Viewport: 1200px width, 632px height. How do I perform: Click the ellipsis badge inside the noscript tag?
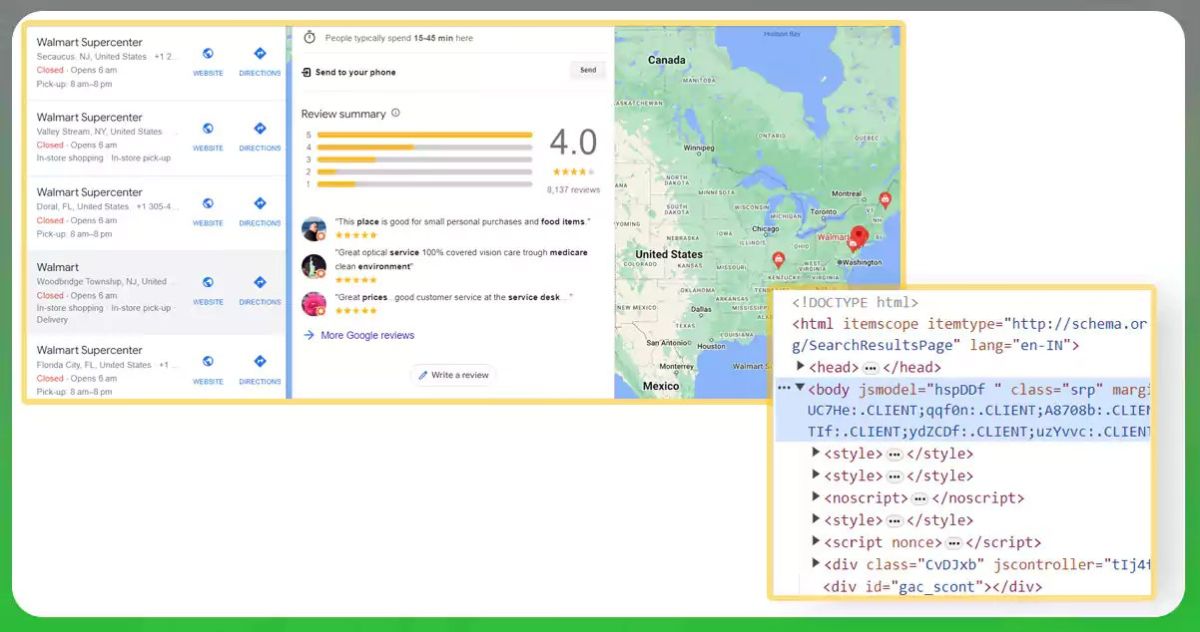click(x=920, y=498)
